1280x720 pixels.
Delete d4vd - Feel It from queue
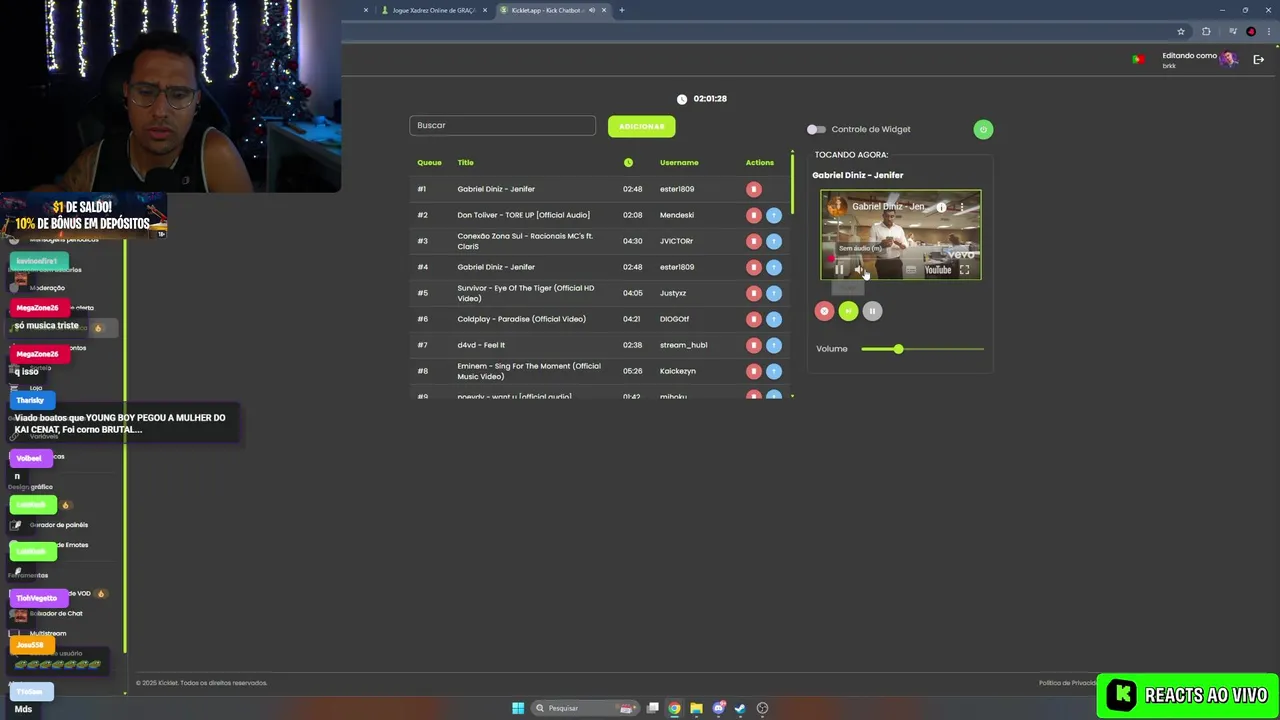754,345
